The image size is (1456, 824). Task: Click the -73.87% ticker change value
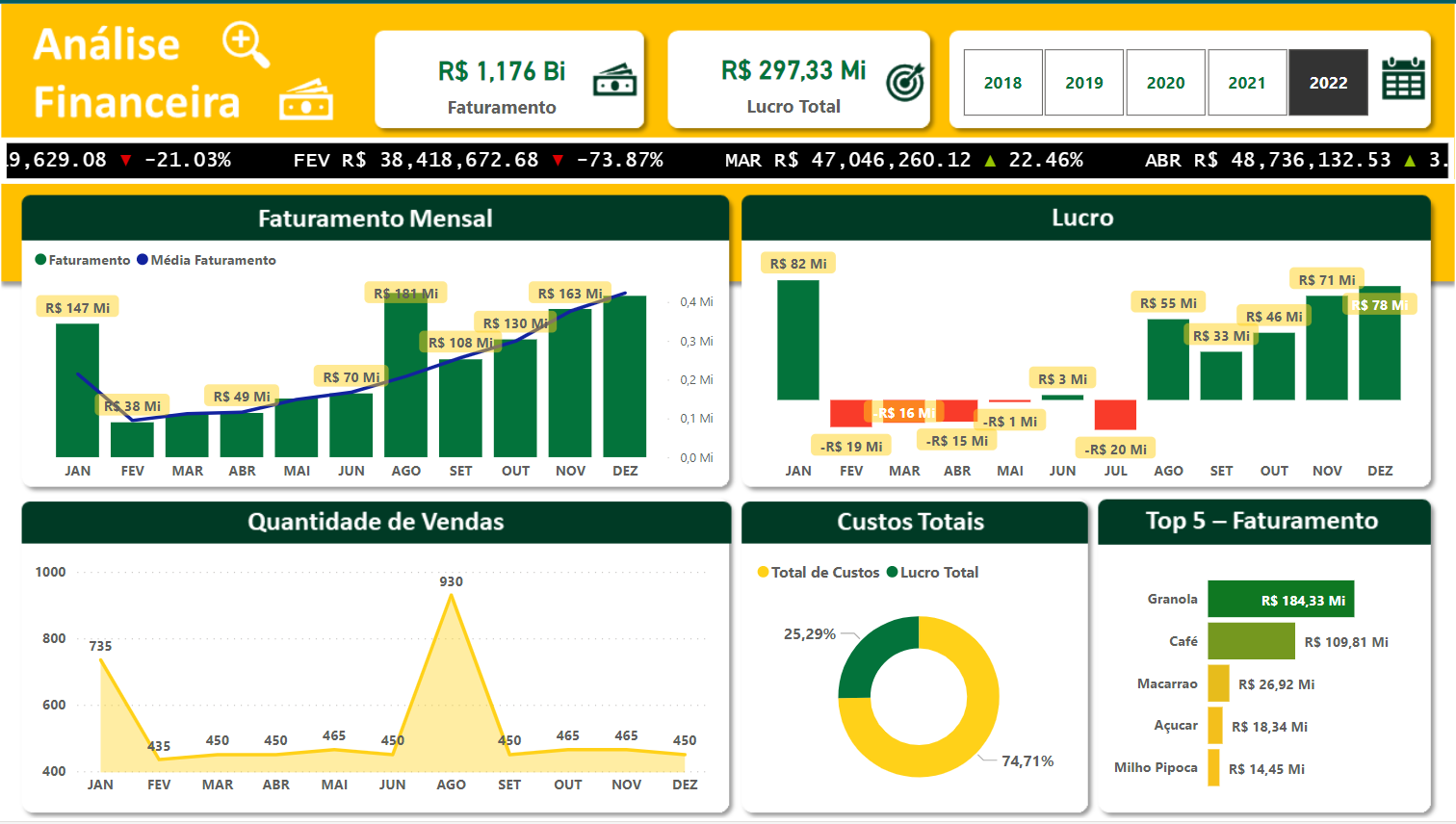(x=620, y=160)
